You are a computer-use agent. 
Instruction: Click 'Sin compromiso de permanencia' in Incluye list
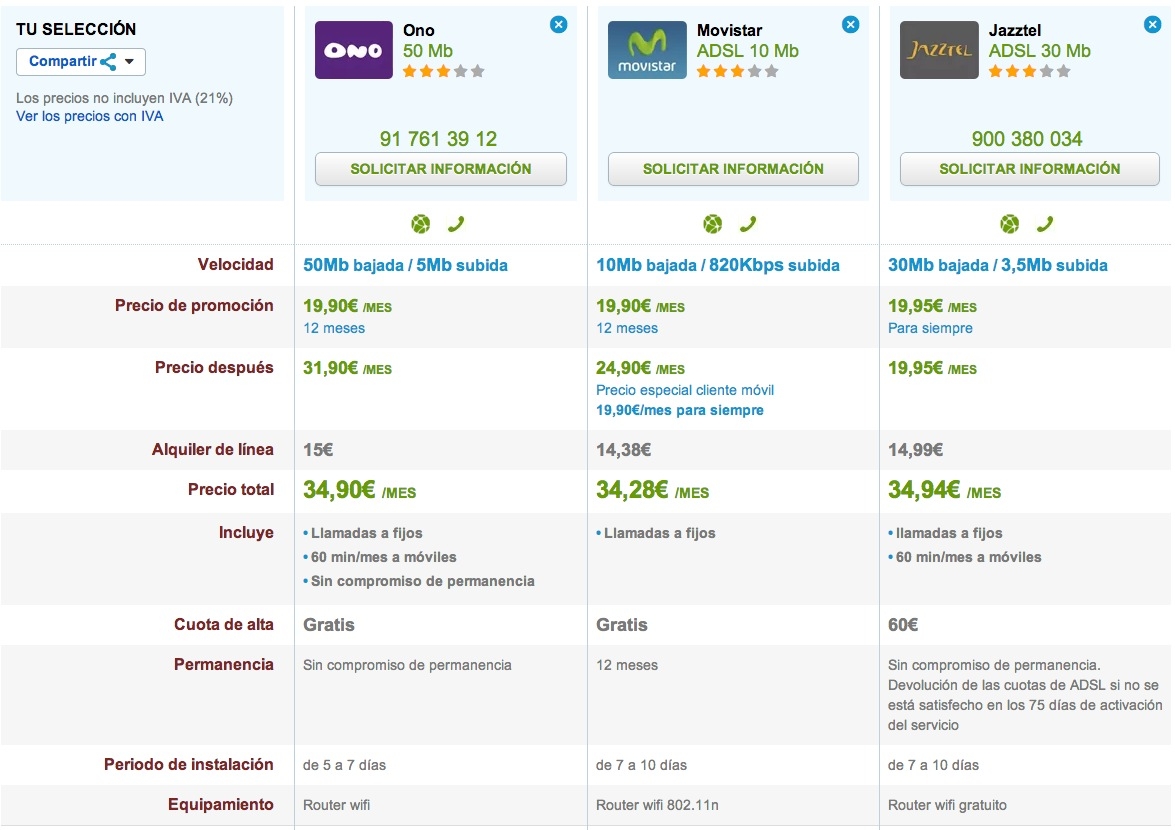(x=423, y=581)
